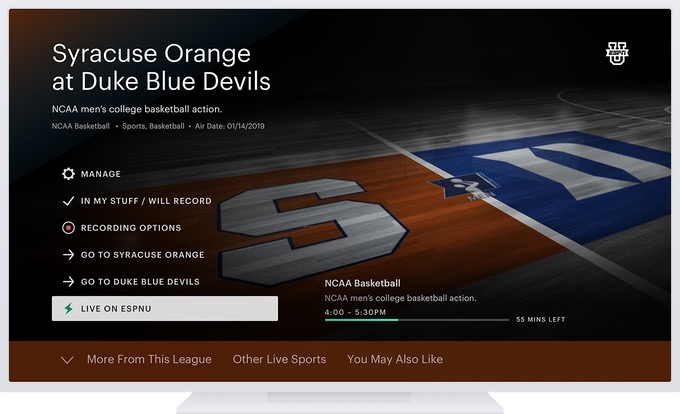This screenshot has width=680, height=414.
Task: Click the live broadcast progress bar
Action: click(417, 320)
